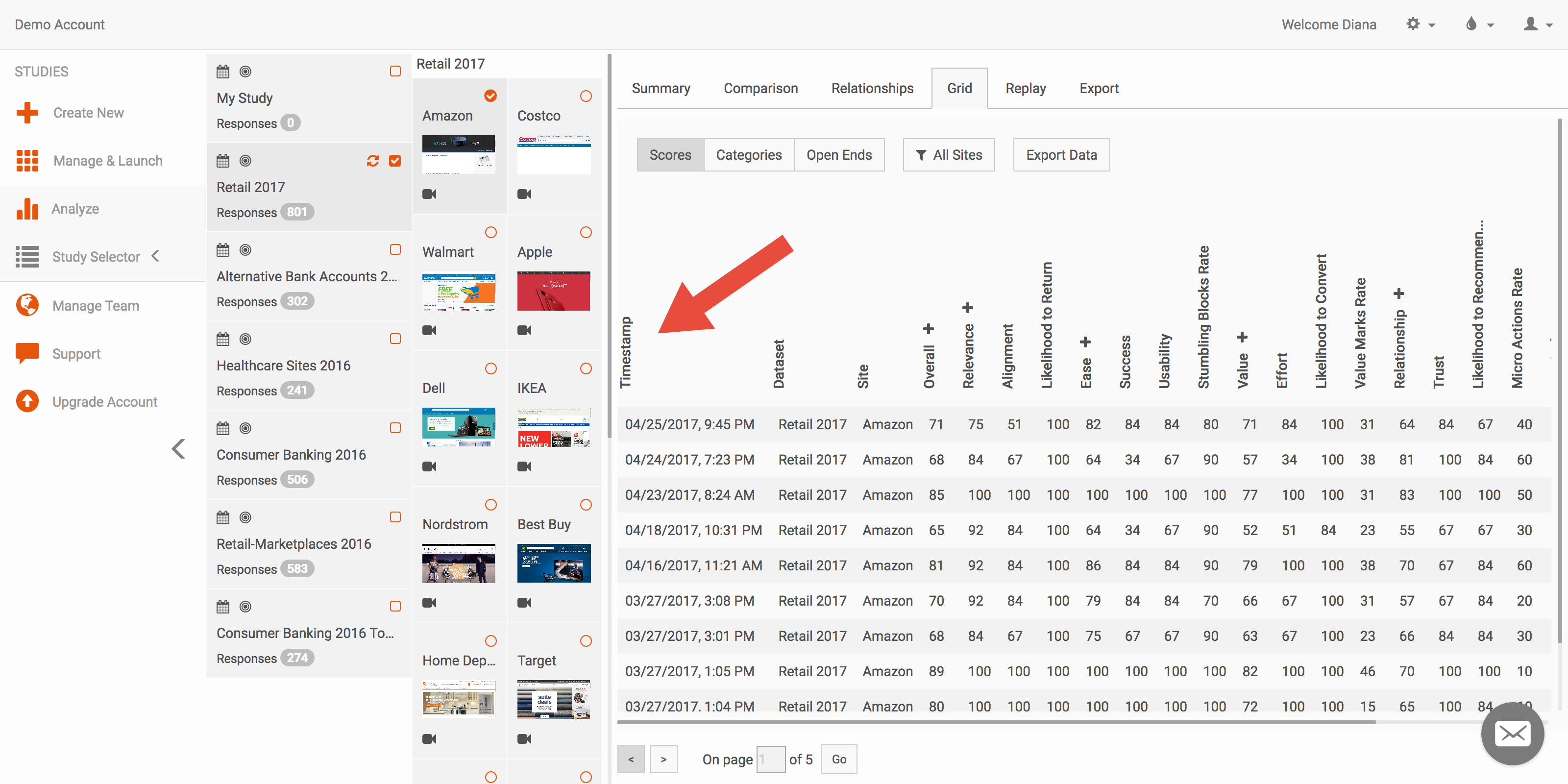1568x784 pixels.
Task: Go to previous page with < button
Action: click(x=631, y=759)
